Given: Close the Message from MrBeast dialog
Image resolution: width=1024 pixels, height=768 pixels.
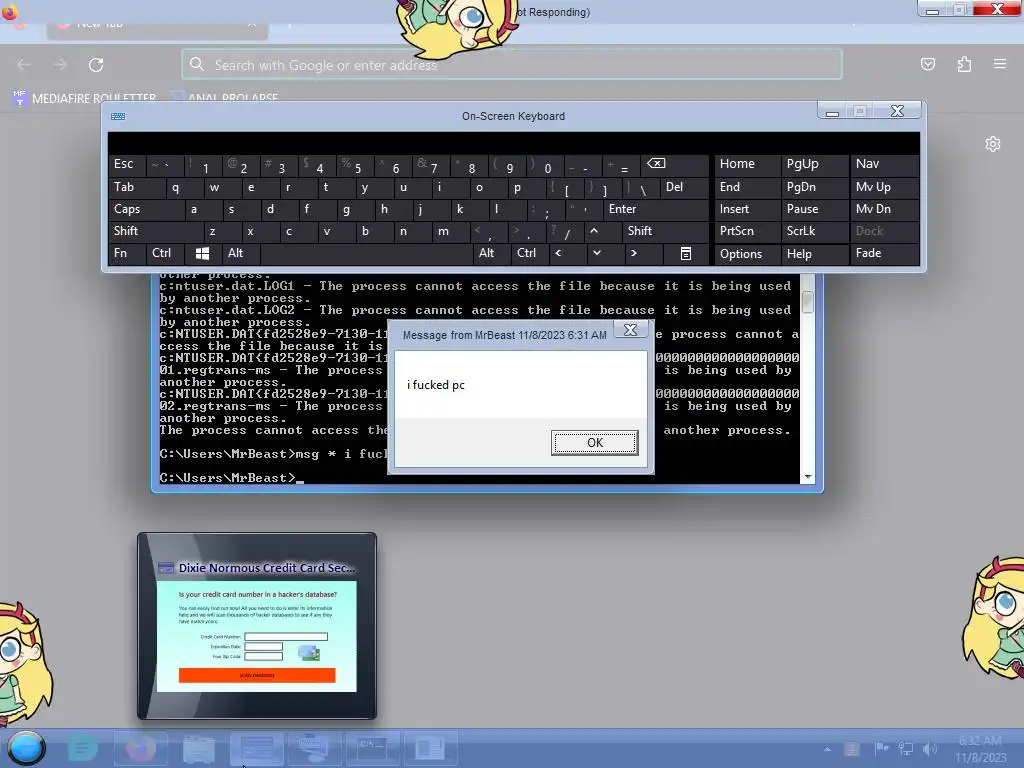Looking at the screenshot, I should (x=630, y=330).
